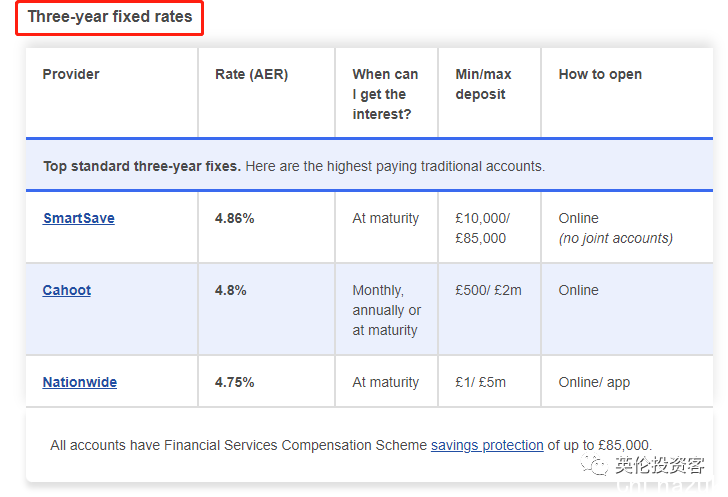The width and height of the screenshot is (728, 497).
Task: Click the Min/max deposit column header
Action: (483, 84)
